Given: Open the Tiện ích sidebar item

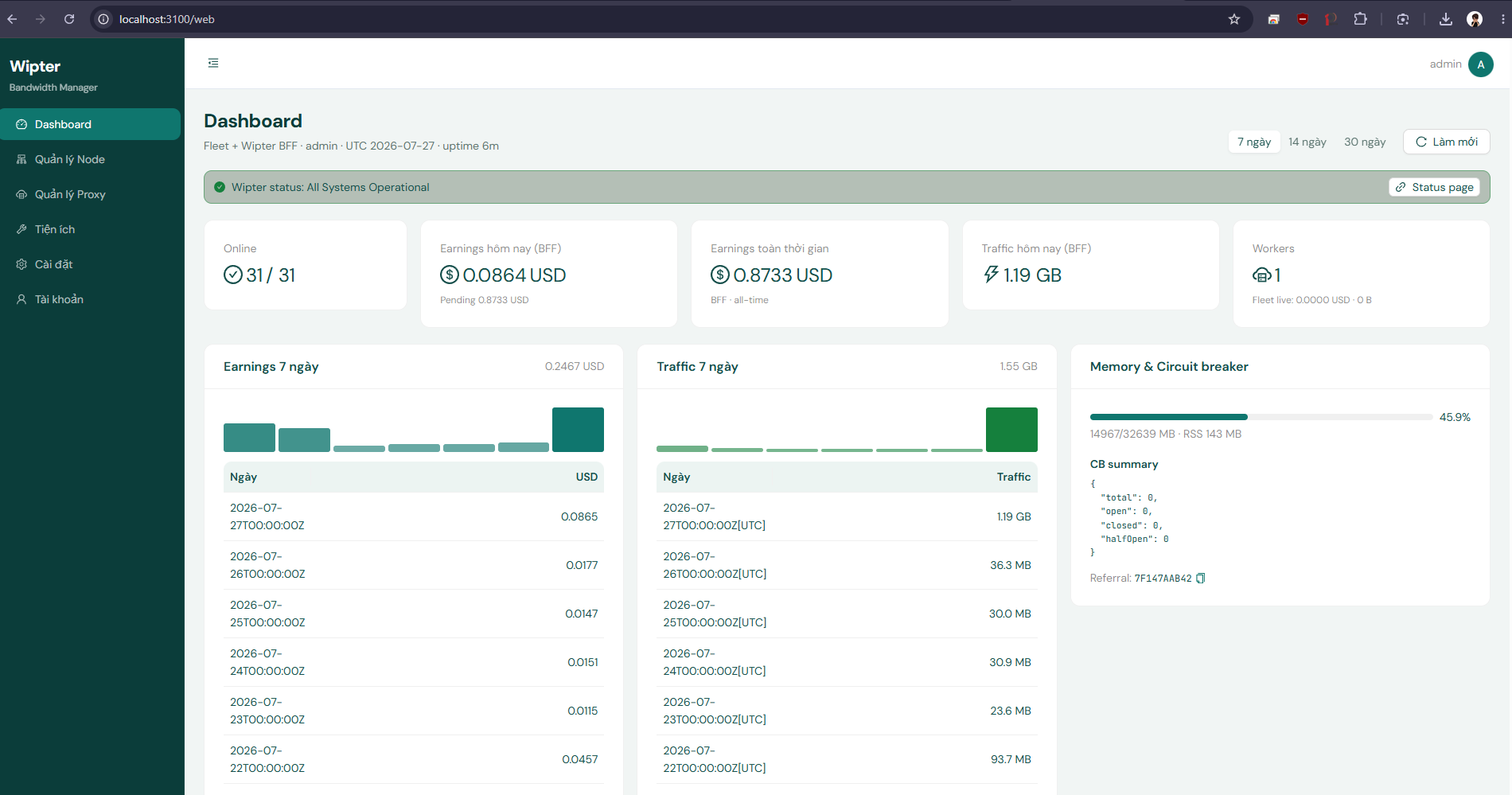Looking at the screenshot, I should (x=90, y=229).
